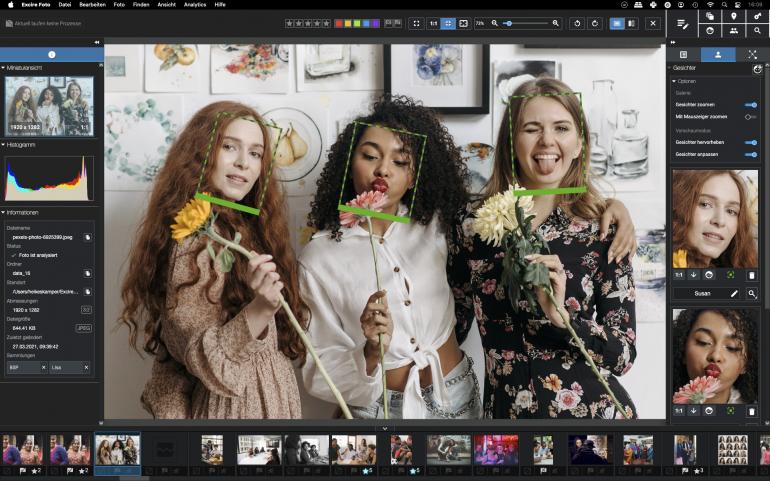Image resolution: width=770 pixels, height=481 pixels.
Task: Open the faces tab in right panel
Action: coord(717,55)
